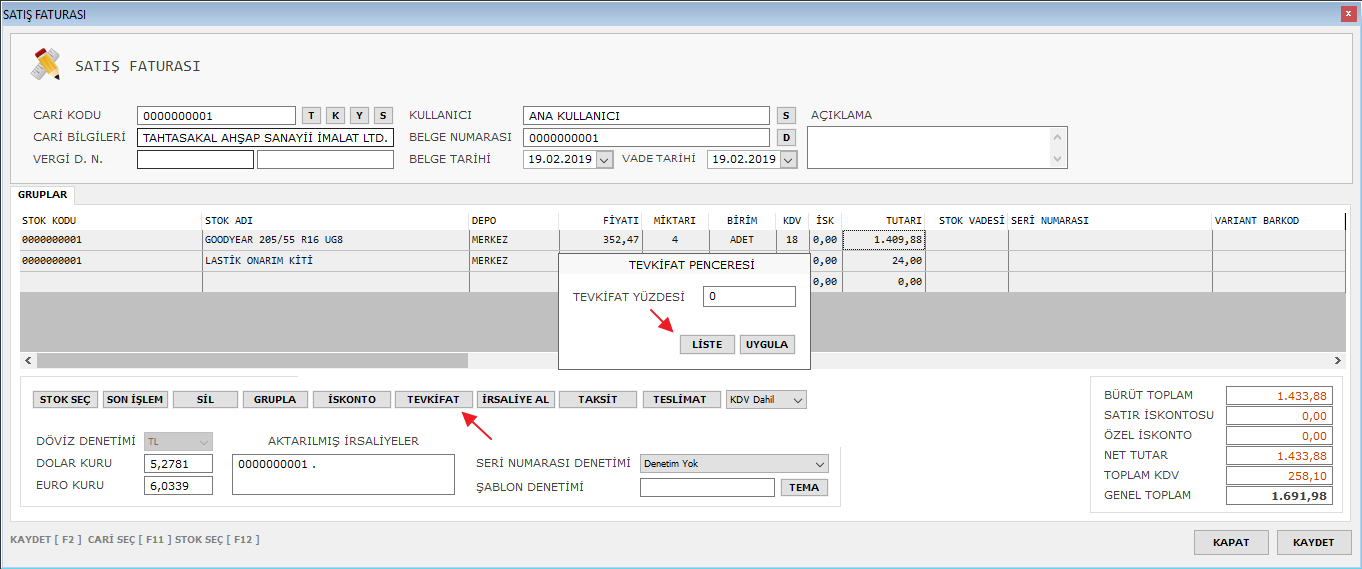Click the D button beside Belge Numarası
1362x569 pixels.
pyautogui.click(x=786, y=137)
